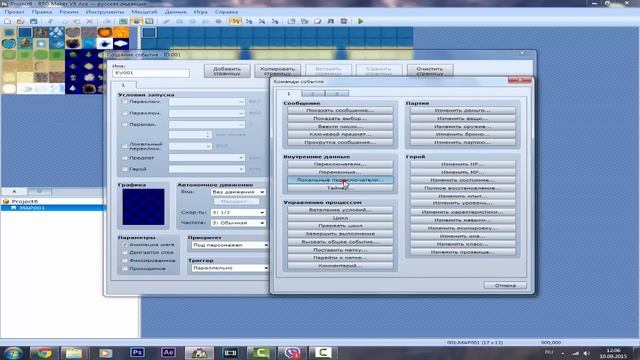Click Ветвление условий command button
This screenshot has height=360, width=640.
(340, 210)
